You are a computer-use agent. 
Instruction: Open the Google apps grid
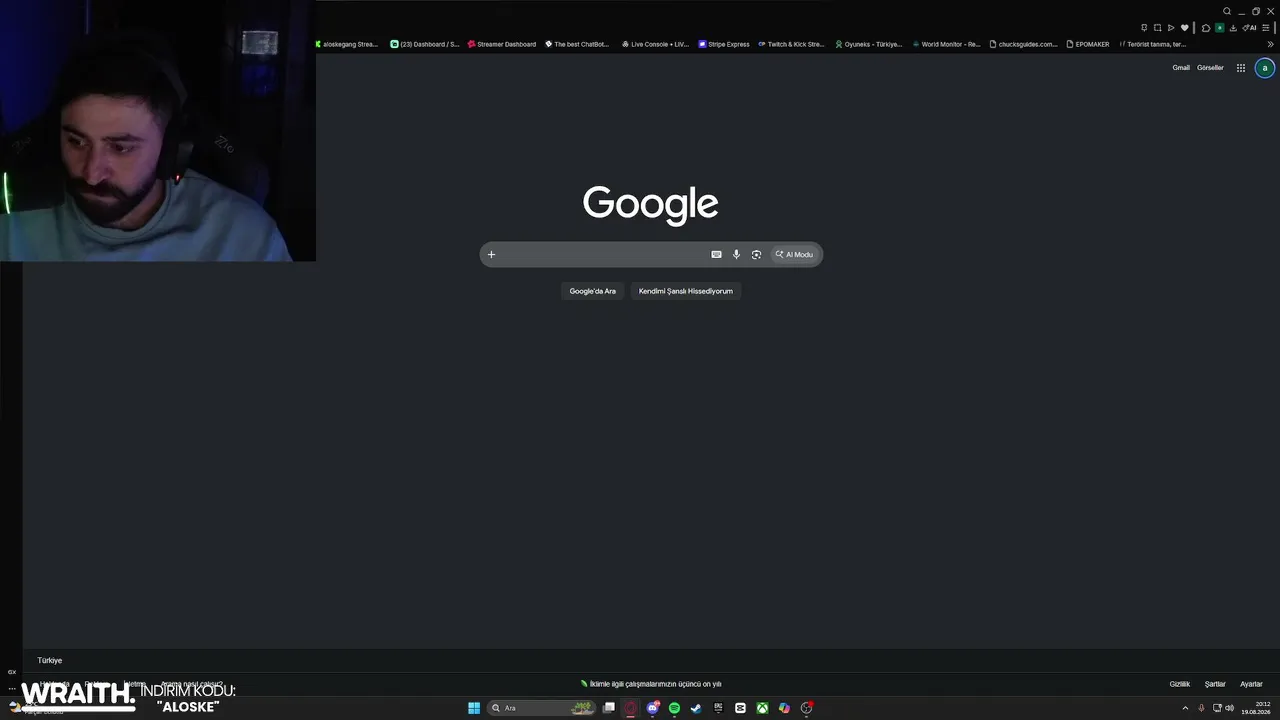(1241, 68)
